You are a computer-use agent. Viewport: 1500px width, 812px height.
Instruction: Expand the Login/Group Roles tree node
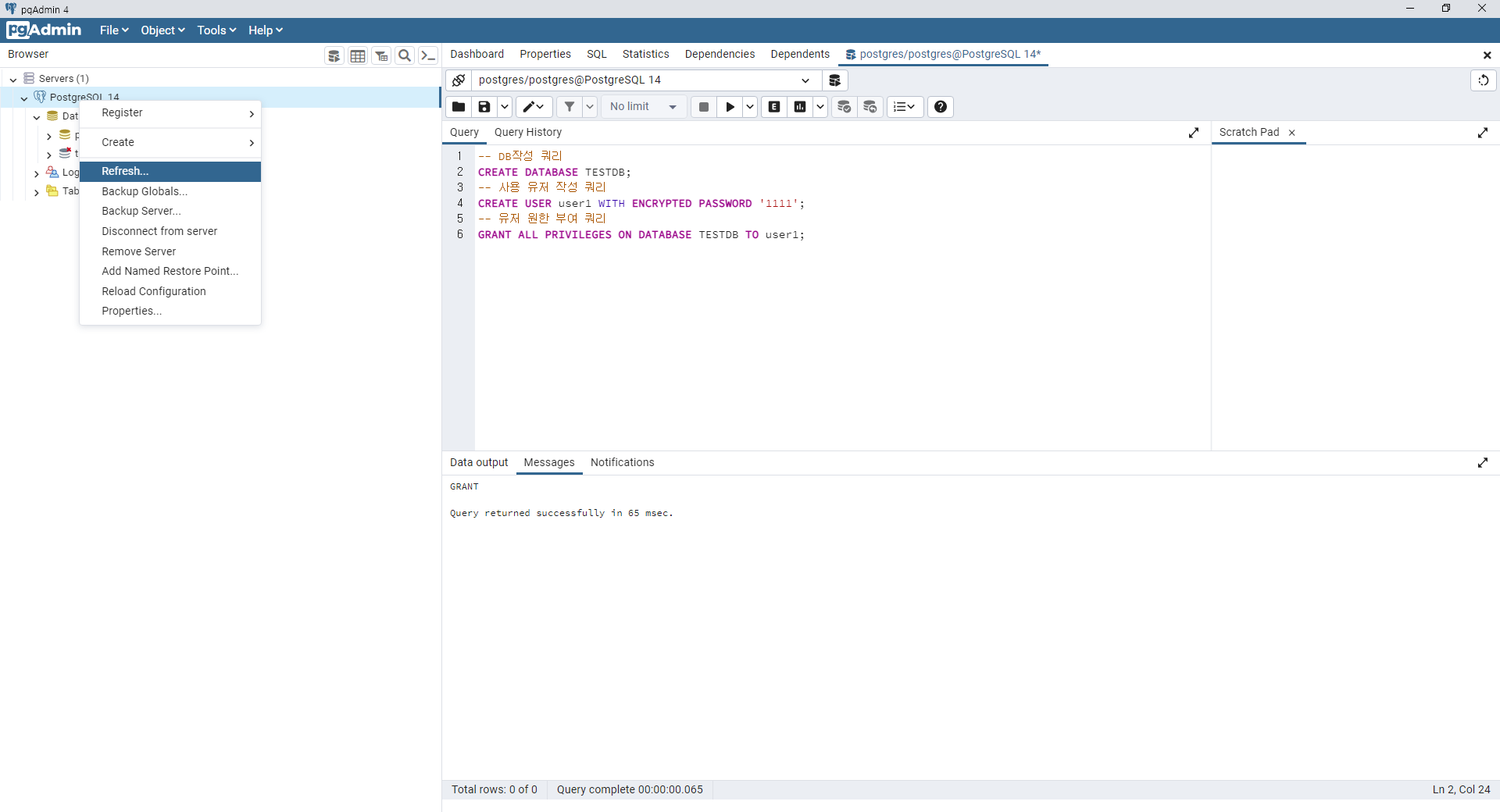37,173
